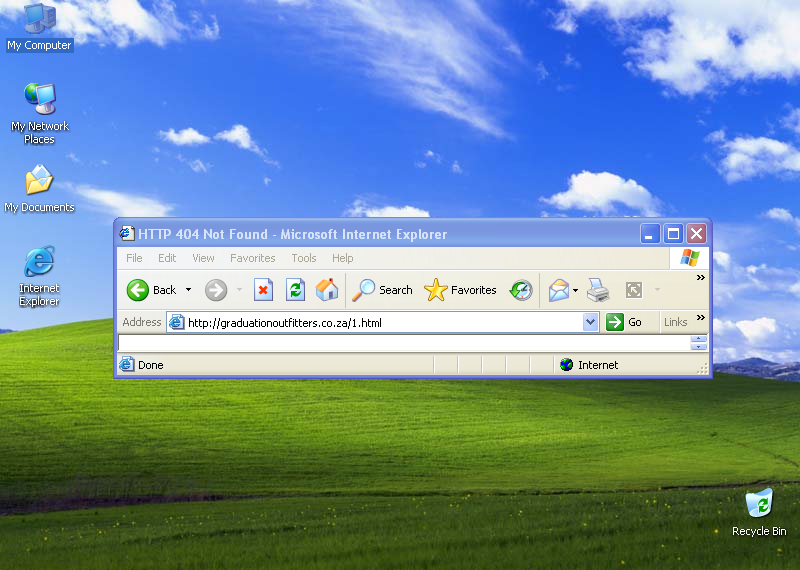Click the Internet zone globe icon

(x=566, y=364)
